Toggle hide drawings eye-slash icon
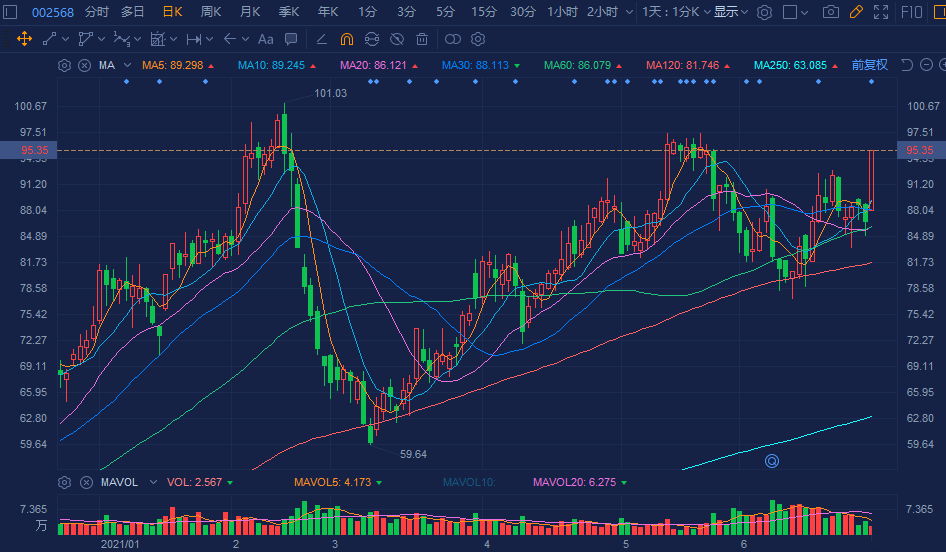Viewport: 946px width, 552px height. tap(397, 39)
